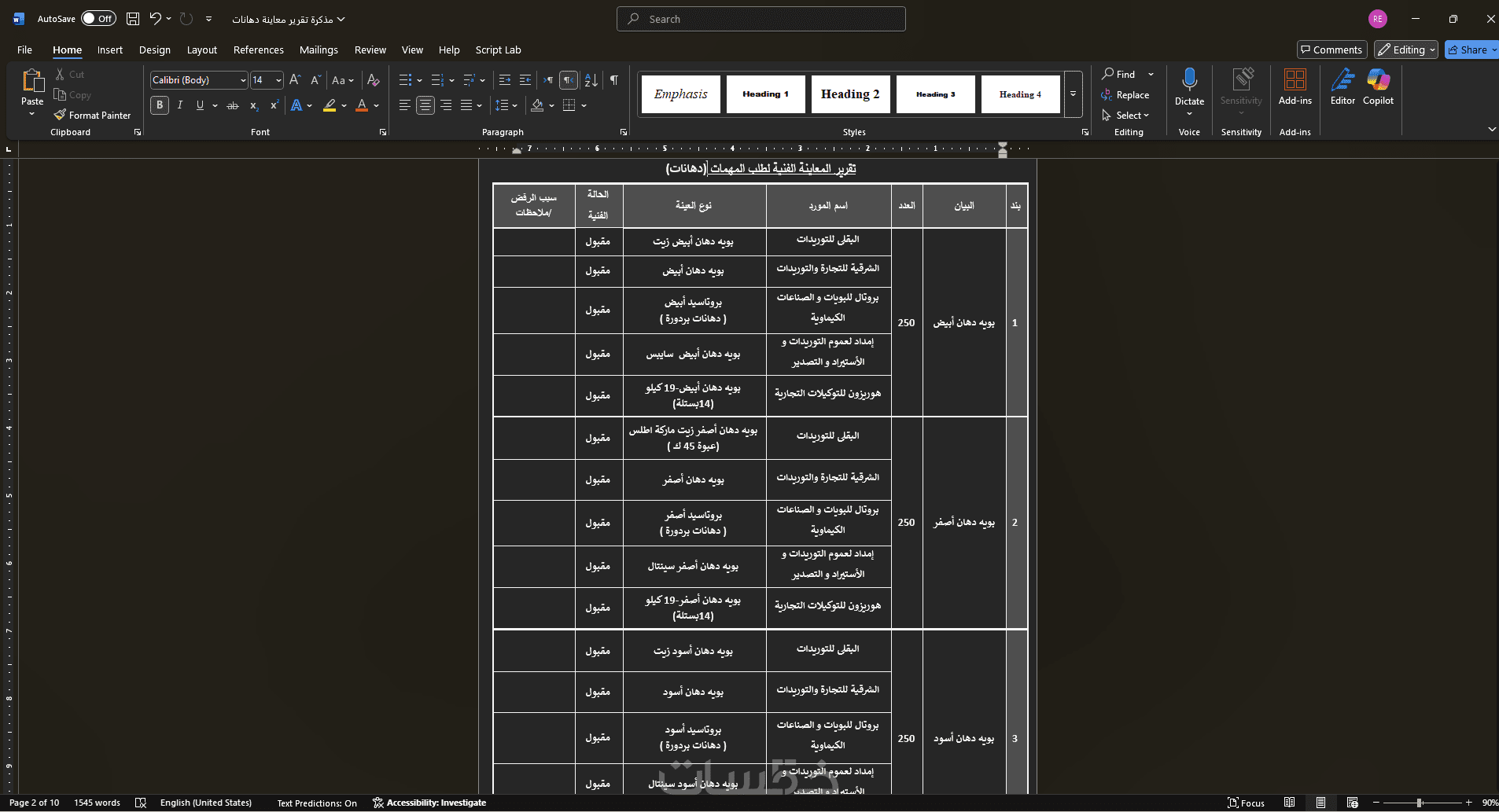
Task: Toggle subscript formatting
Action: click(x=254, y=105)
